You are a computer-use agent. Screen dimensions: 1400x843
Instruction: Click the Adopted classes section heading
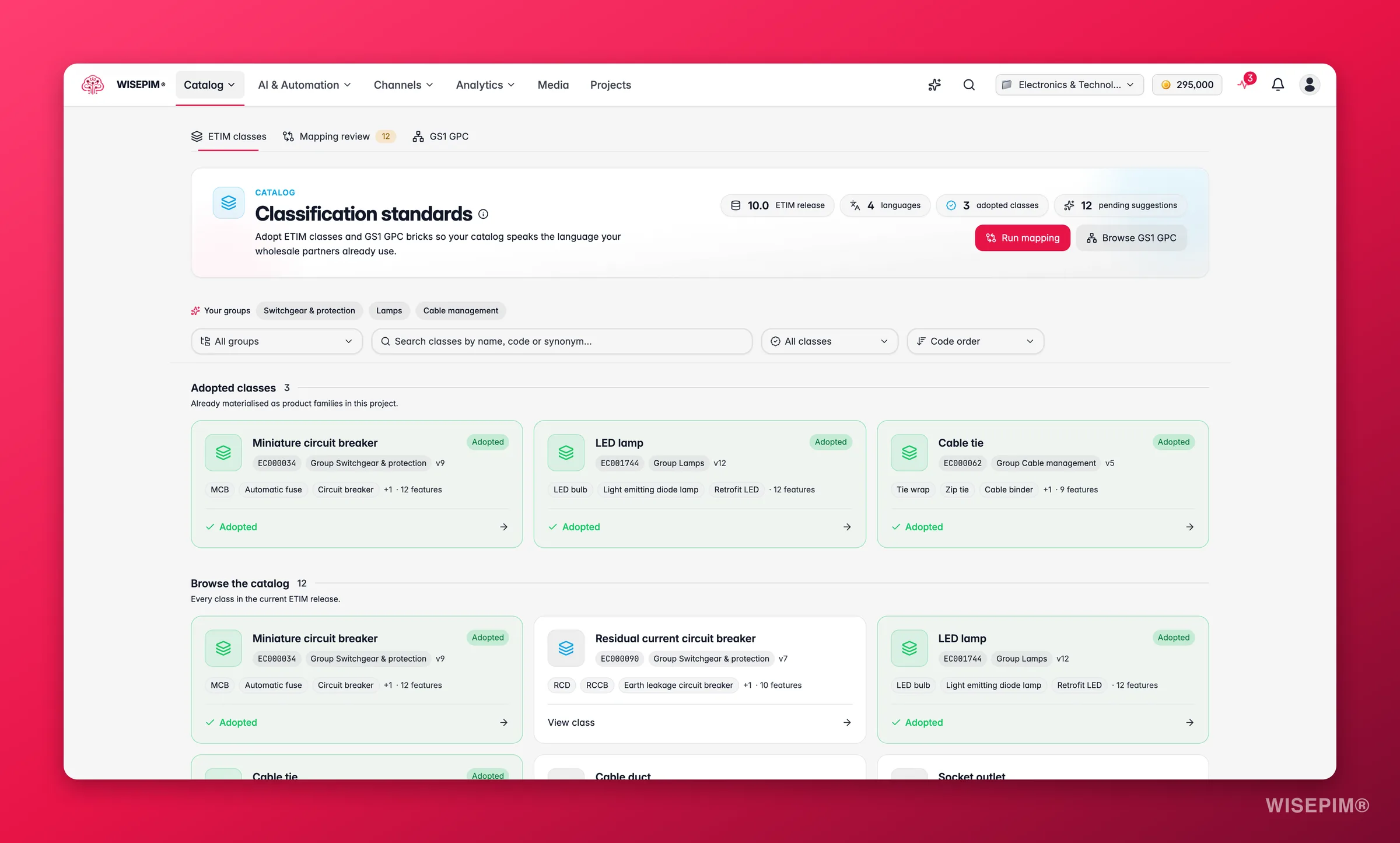coord(233,388)
